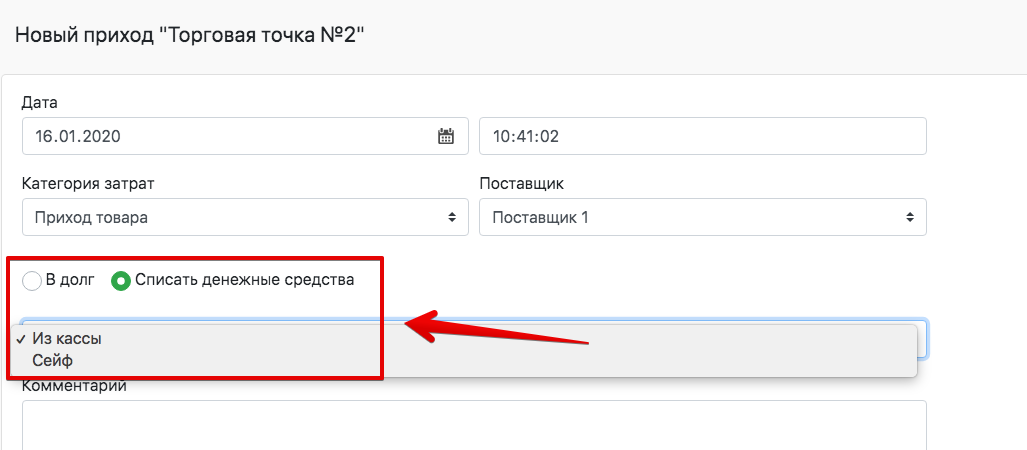This screenshot has width=1027, height=450.
Task: Choose Из кассы from the list
Action: coord(67,339)
